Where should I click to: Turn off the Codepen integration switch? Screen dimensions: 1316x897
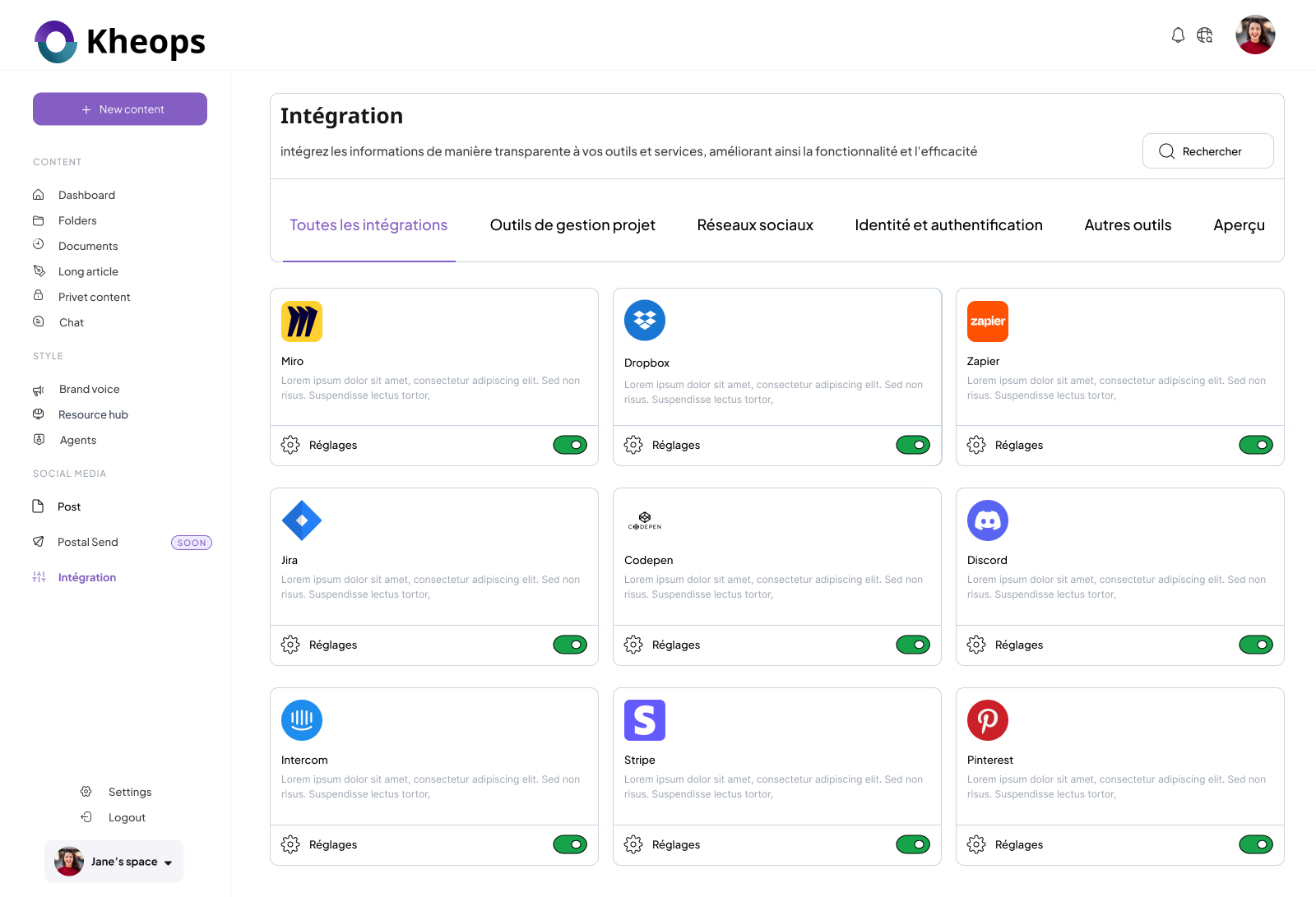(x=913, y=645)
